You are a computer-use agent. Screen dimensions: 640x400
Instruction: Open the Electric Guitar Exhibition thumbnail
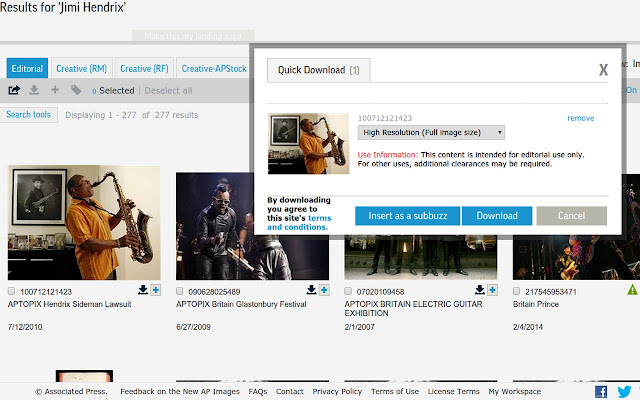(421, 257)
